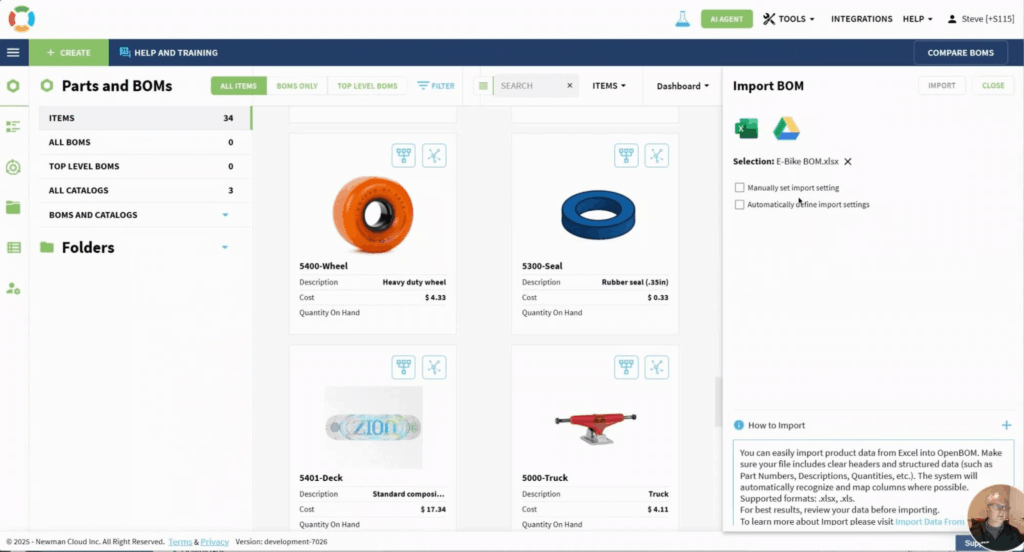Open the Items dropdown
This screenshot has height=552, width=1024.
pyautogui.click(x=609, y=86)
